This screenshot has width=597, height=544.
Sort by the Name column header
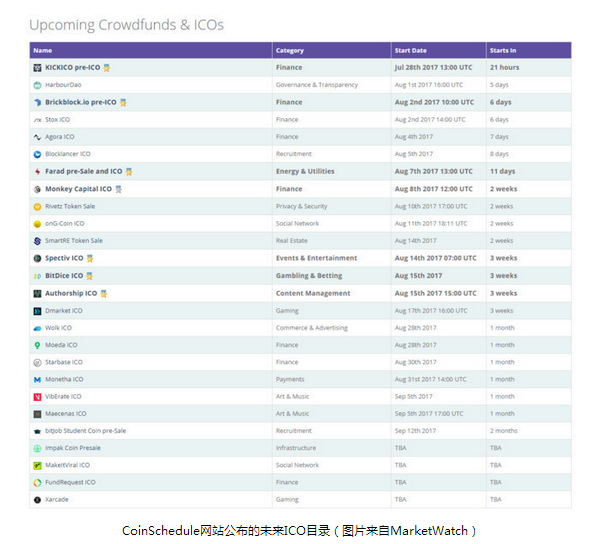(x=151, y=50)
